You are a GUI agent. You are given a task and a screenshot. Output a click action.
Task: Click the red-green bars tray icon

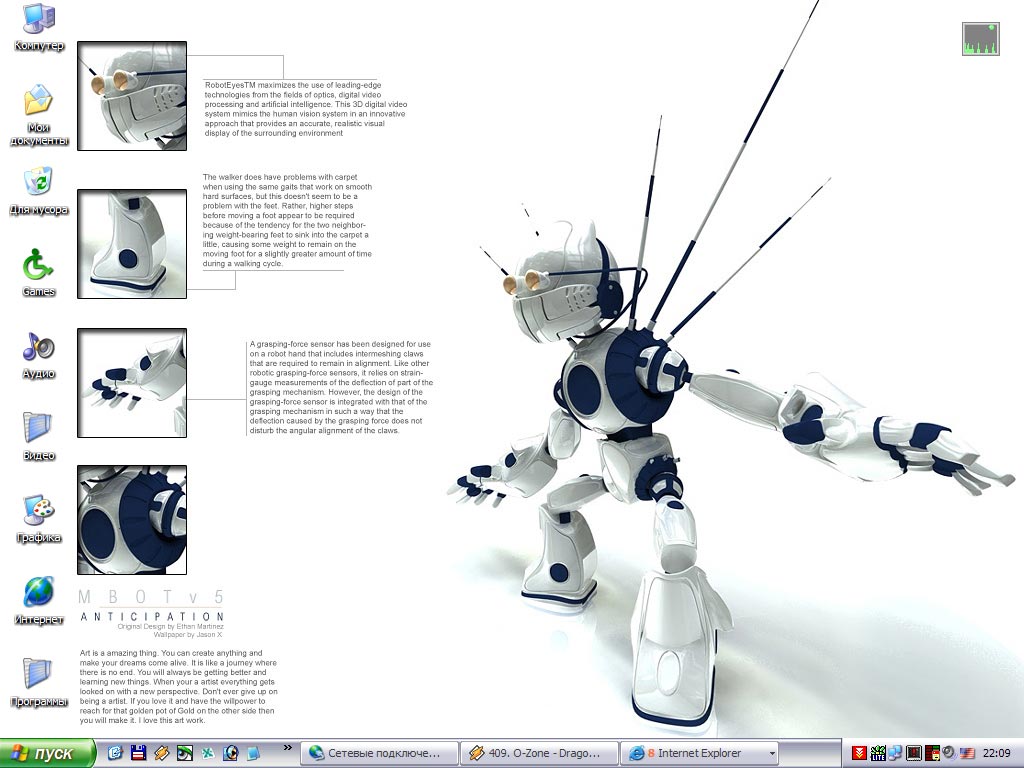coord(932,753)
